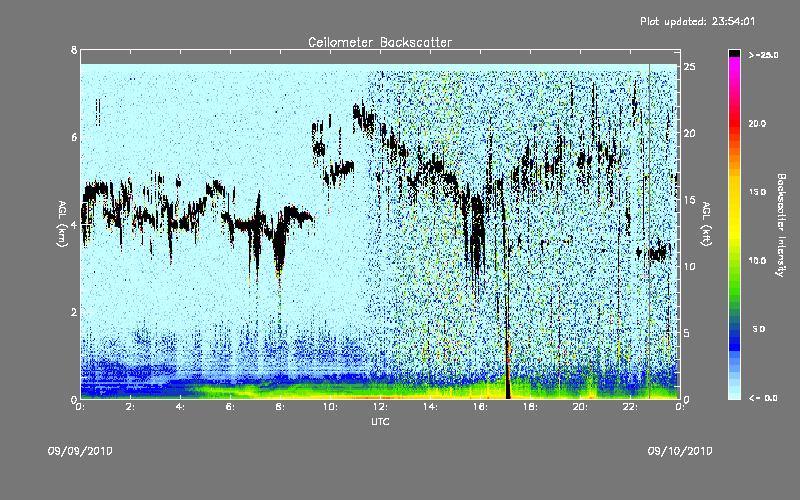Click the "14:" UTC hour tick
The height and width of the screenshot is (500, 800).
point(431,407)
